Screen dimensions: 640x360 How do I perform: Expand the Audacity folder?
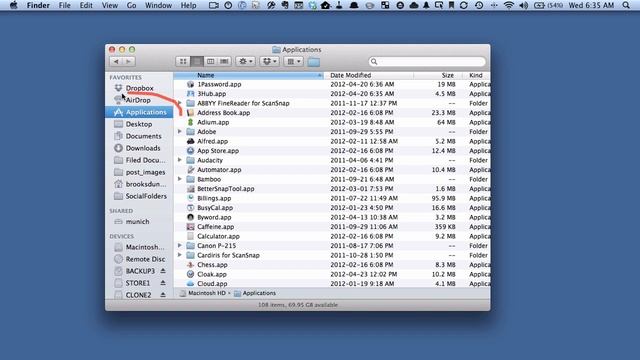pos(180,160)
